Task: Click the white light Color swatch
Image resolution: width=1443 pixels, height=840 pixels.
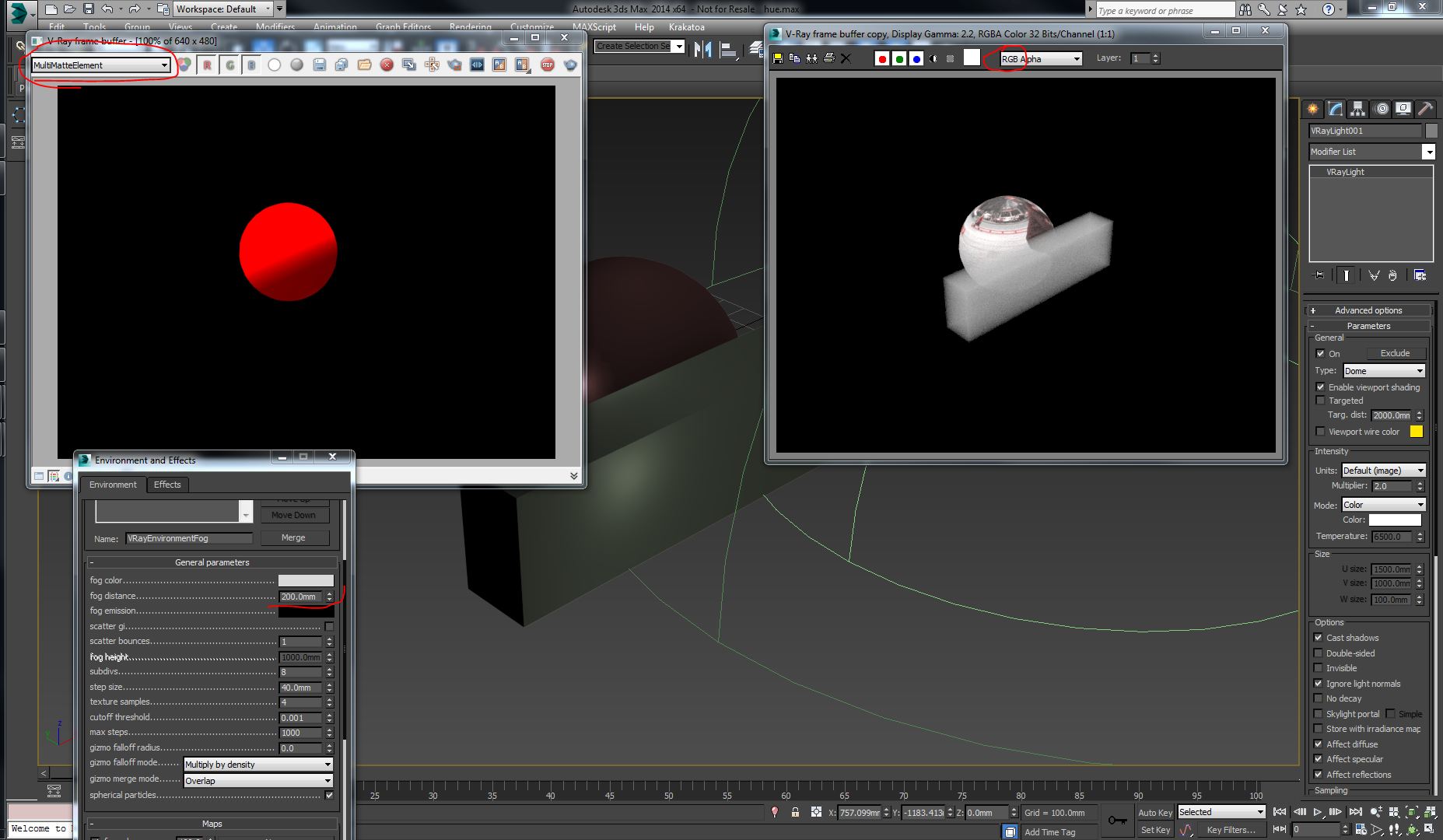Action: pos(1395,520)
